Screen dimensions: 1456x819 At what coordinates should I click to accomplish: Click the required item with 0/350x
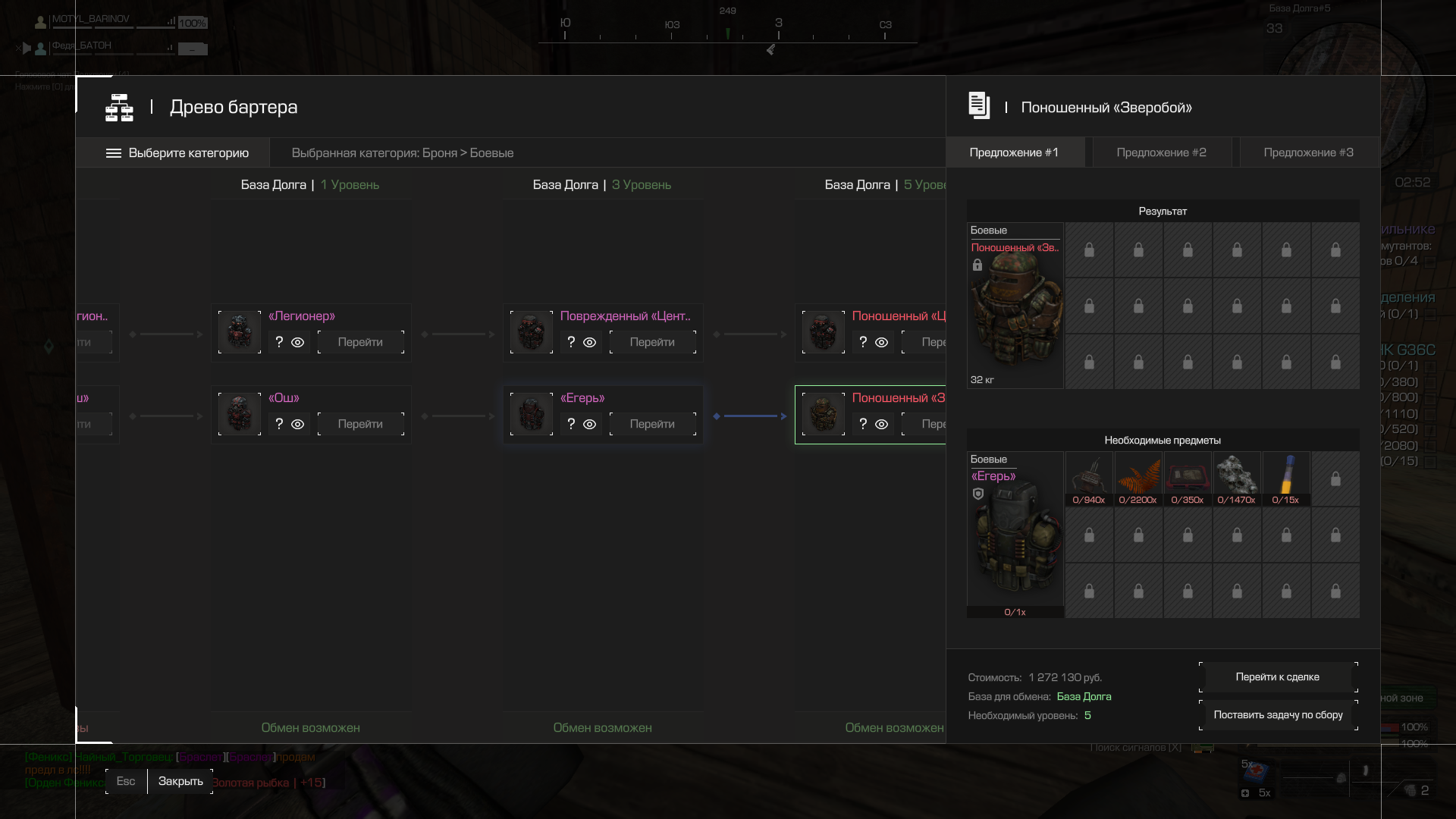1188,479
